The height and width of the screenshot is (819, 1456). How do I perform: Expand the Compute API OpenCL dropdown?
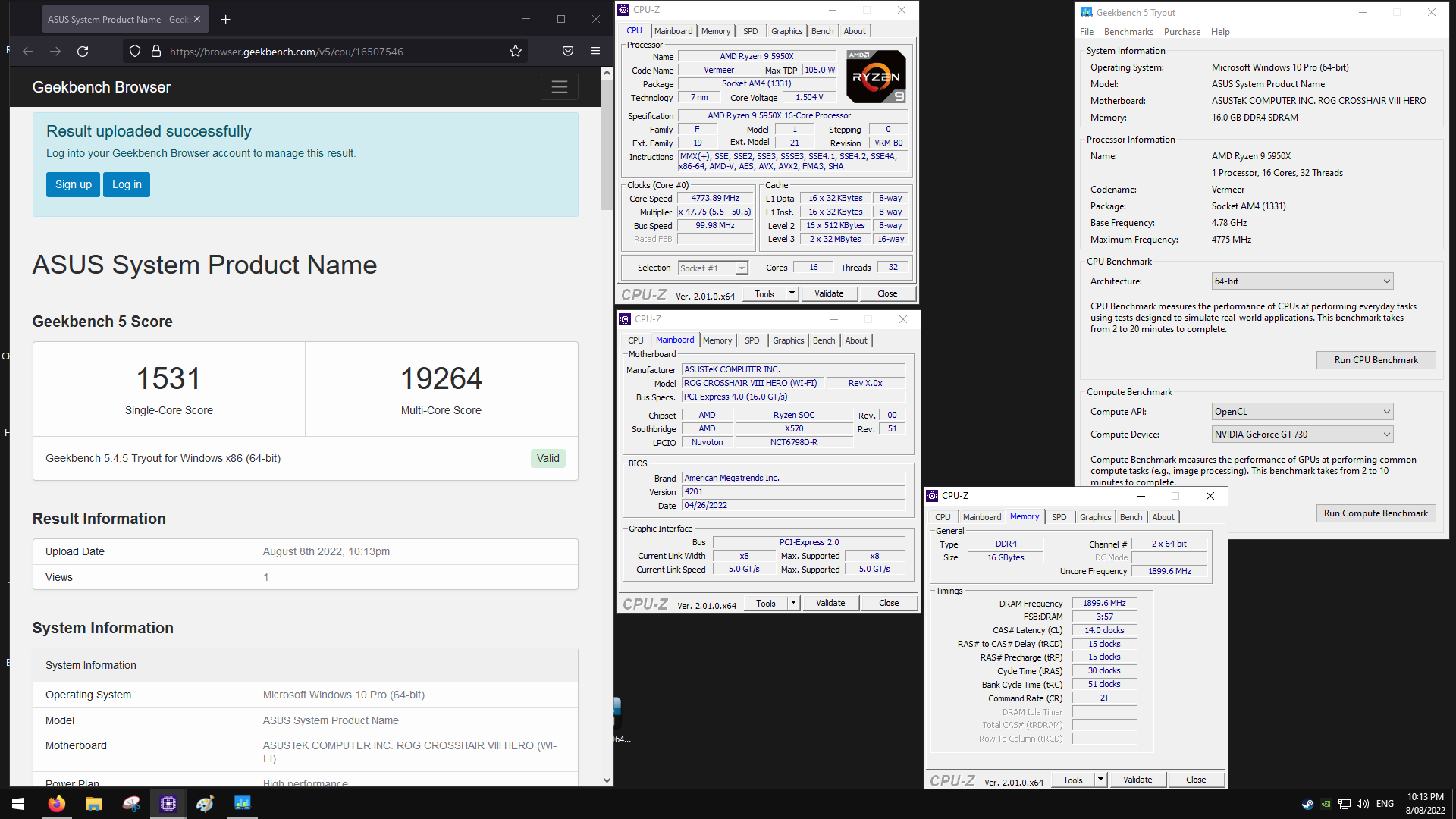pos(1303,412)
